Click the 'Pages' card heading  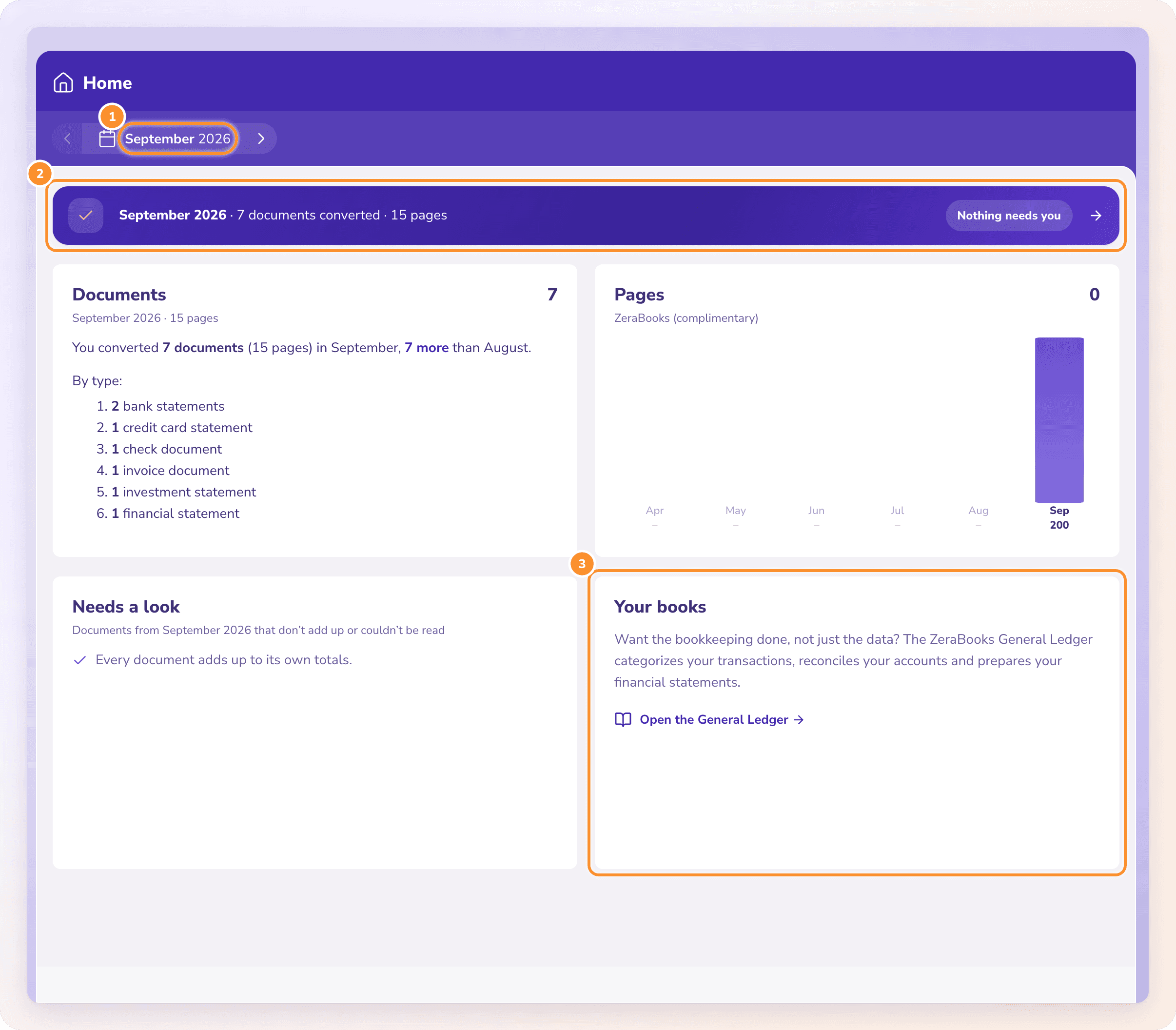pos(639,294)
